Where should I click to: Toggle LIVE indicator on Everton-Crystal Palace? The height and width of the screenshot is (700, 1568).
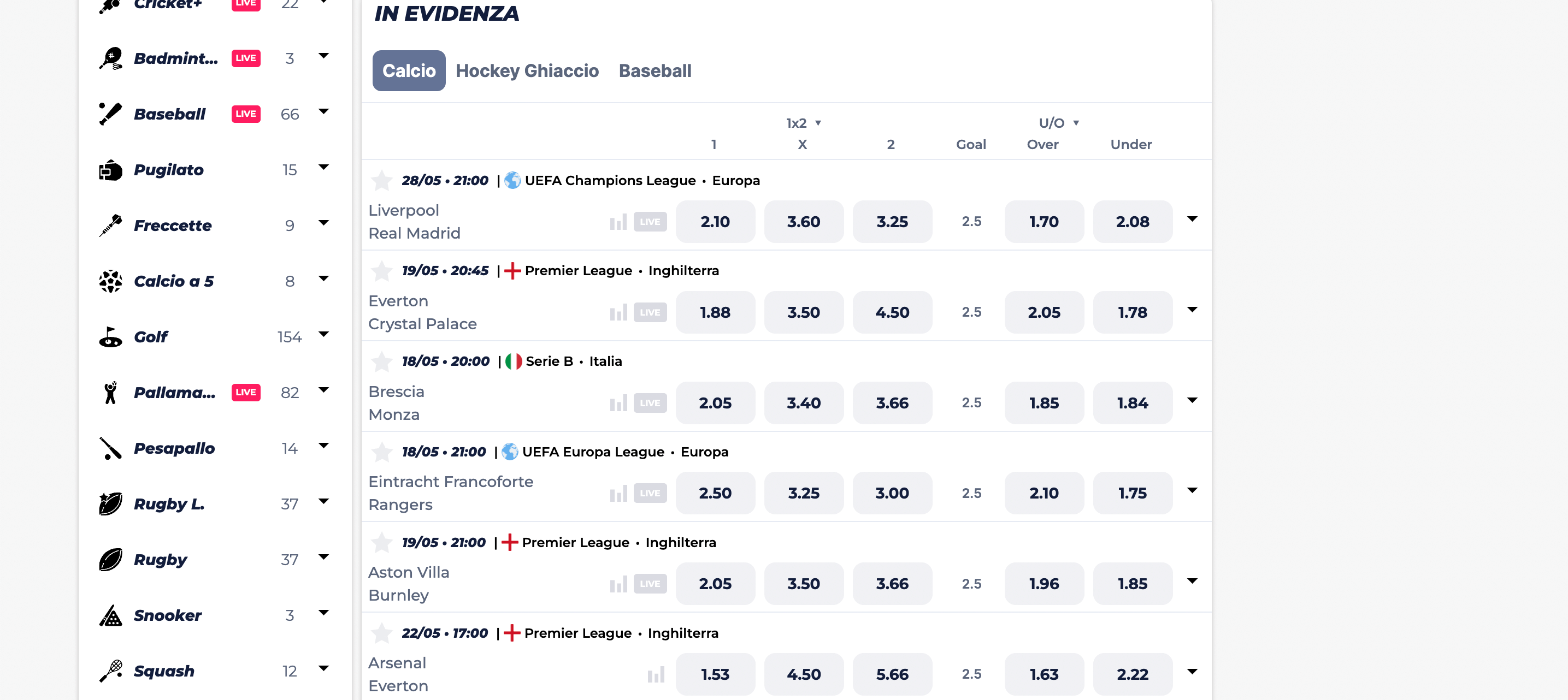click(x=650, y=312)
